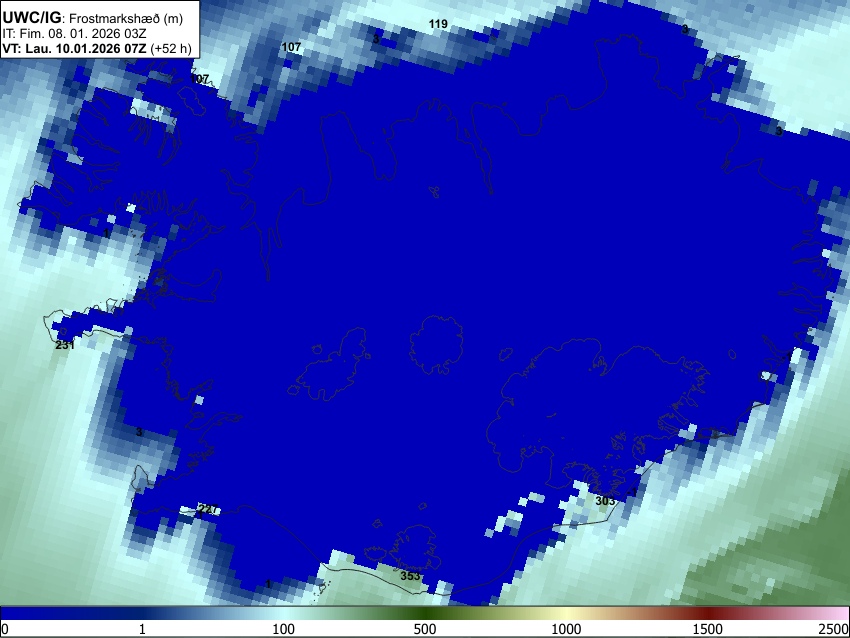
Task: Click the "353" map value
Action: coord(410,576)
